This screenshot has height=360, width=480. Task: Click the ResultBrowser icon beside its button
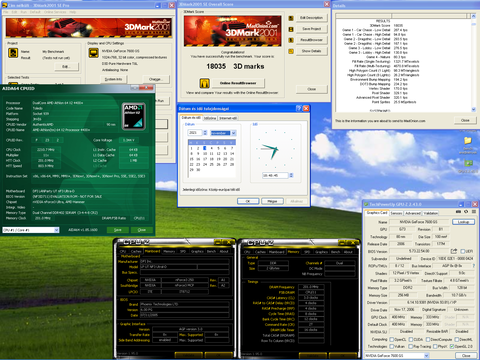(x=291, y=40)
